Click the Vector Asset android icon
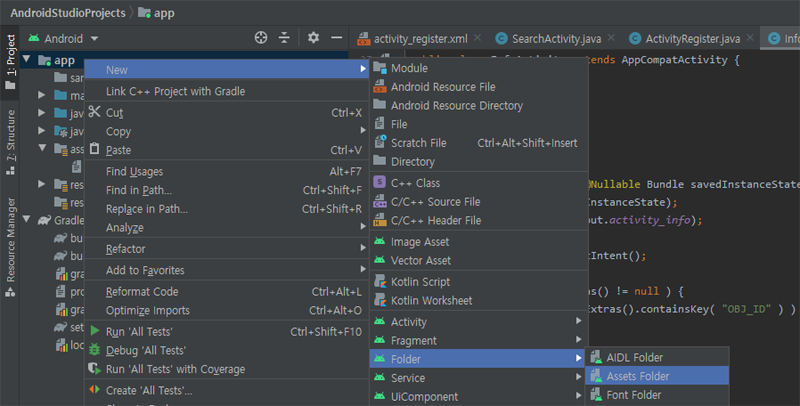 (x=380, y=260)
